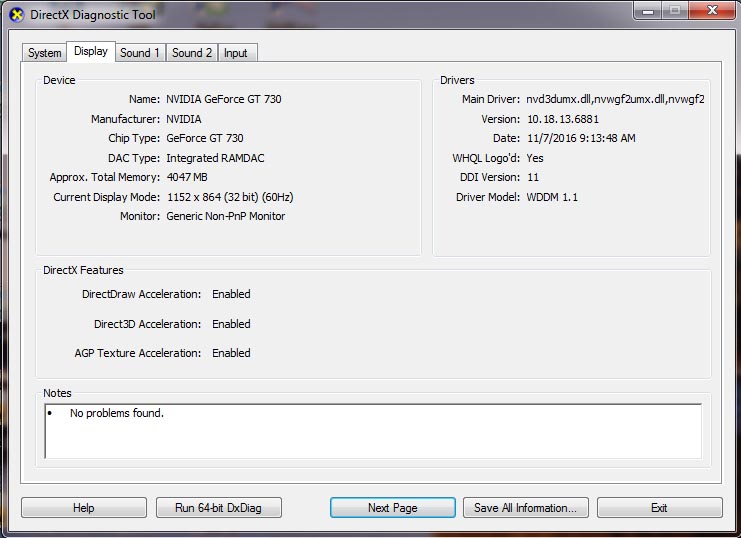
Task: Maximize the DirectX Diagnostic Tool window
Action: [675, 10]
